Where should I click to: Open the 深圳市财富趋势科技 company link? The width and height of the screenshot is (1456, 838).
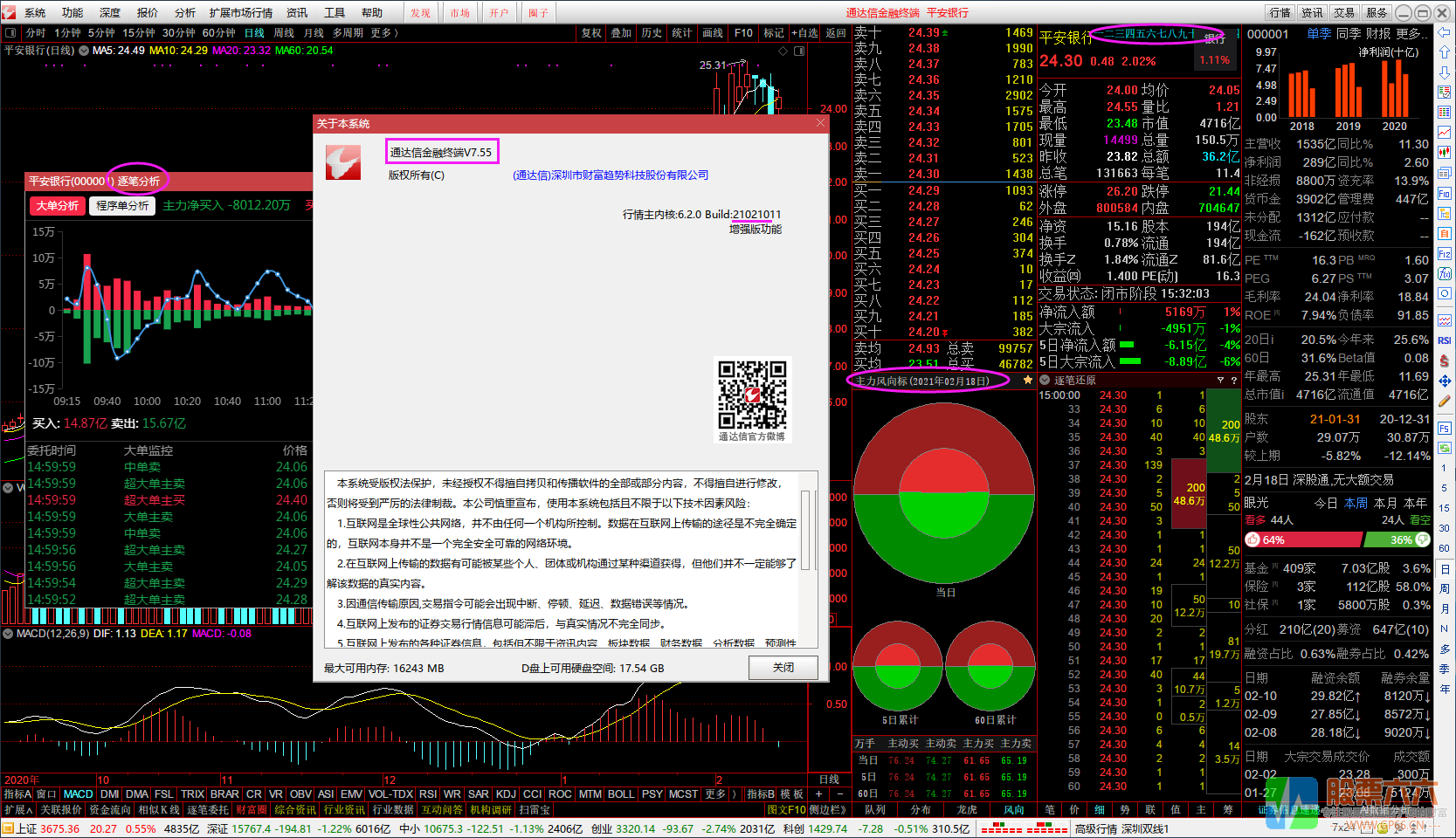click(x=611, y=175)
